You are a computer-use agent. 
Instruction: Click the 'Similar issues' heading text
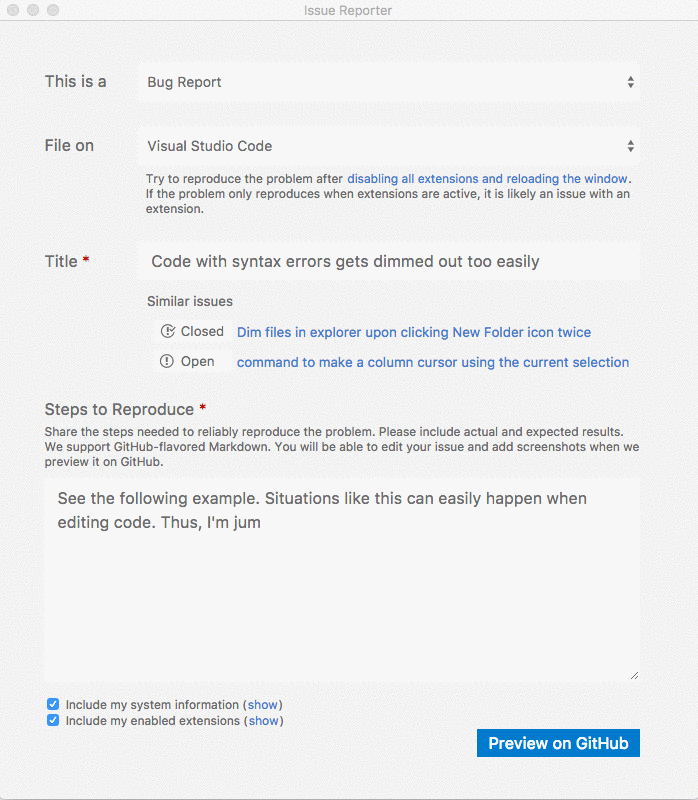[190, 302]
